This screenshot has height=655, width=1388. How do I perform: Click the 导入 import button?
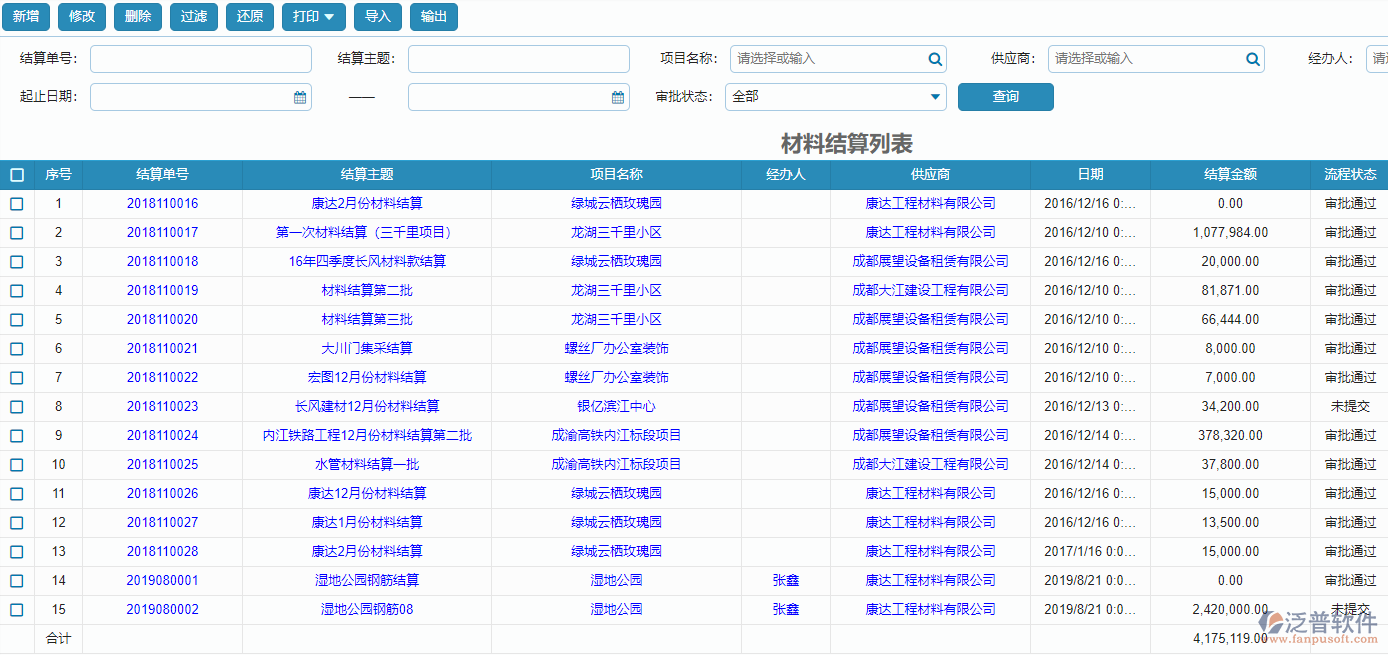(377, 17)
